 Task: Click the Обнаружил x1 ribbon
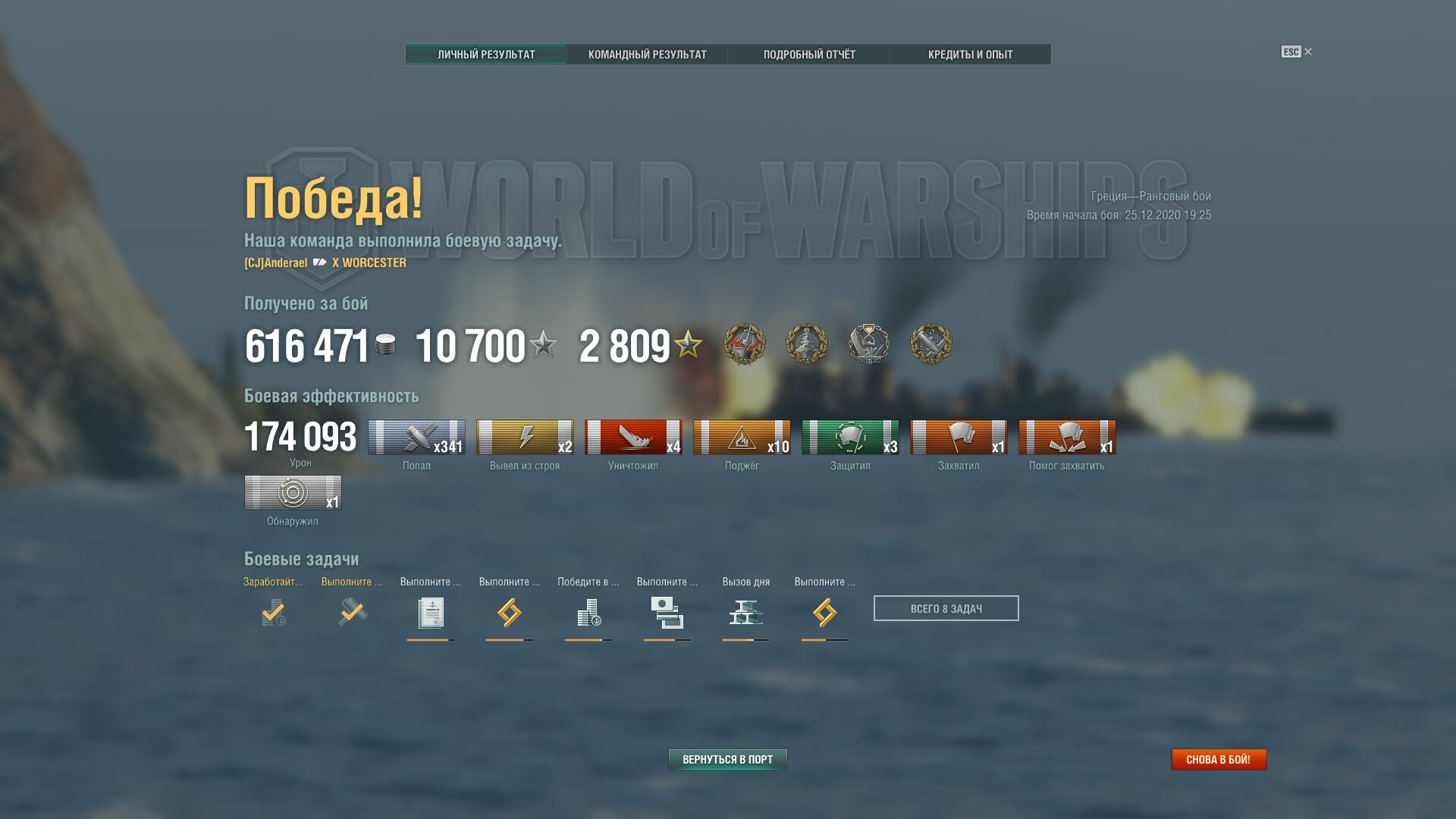click(x=293, y=493)
